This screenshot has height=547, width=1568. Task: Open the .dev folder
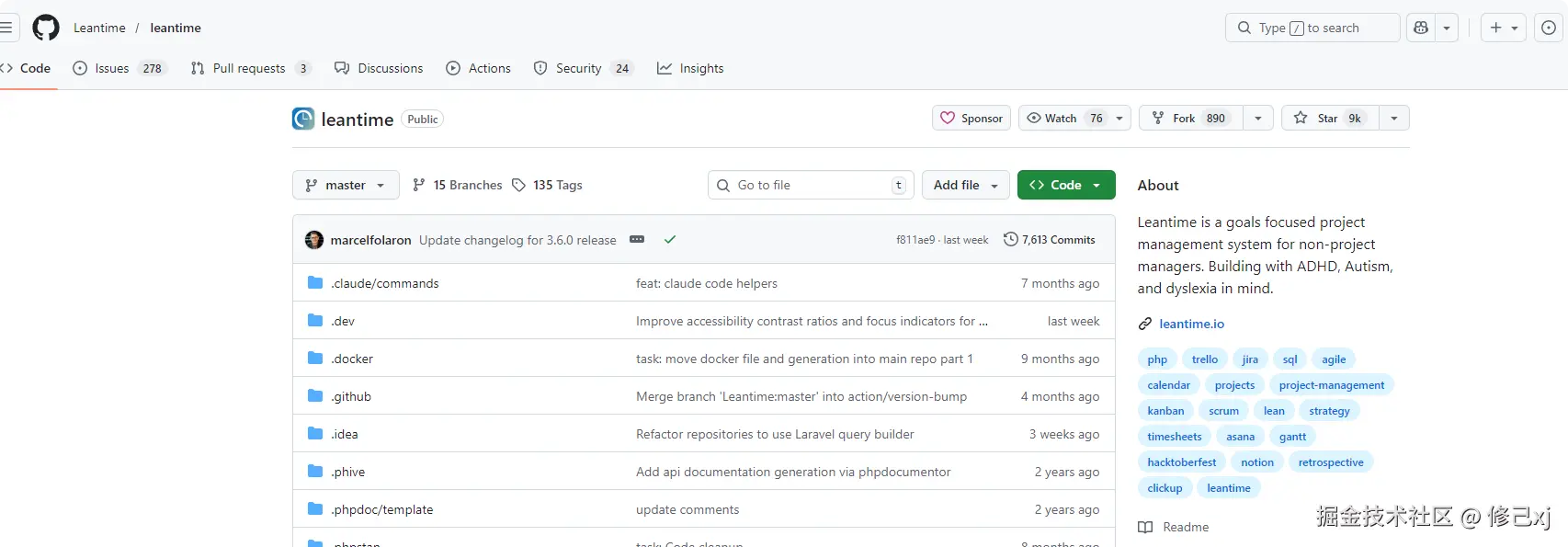(343, 321)
